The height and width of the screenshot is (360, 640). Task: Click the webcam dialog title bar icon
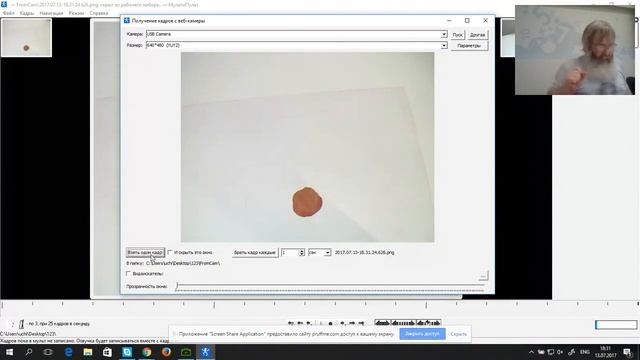(x=127, y=20)
